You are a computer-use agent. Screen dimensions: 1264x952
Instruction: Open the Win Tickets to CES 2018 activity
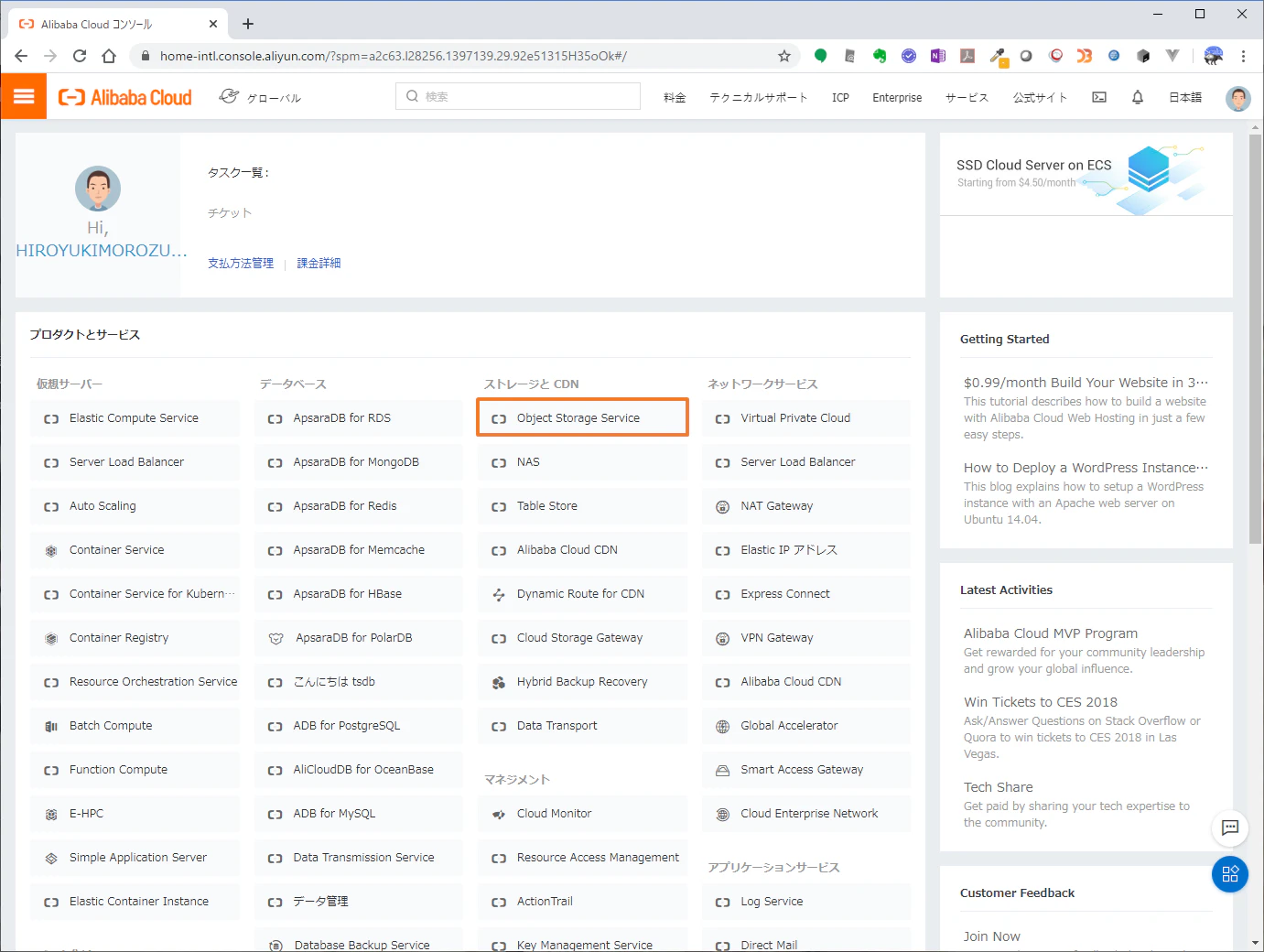[1041, 702]
